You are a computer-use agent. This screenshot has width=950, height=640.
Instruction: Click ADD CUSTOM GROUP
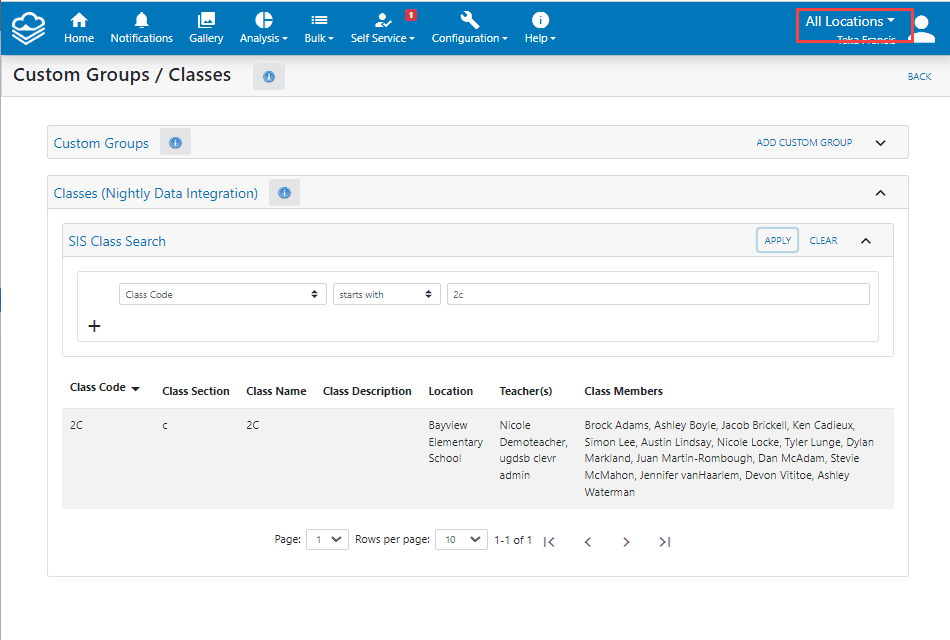(804, 142)
